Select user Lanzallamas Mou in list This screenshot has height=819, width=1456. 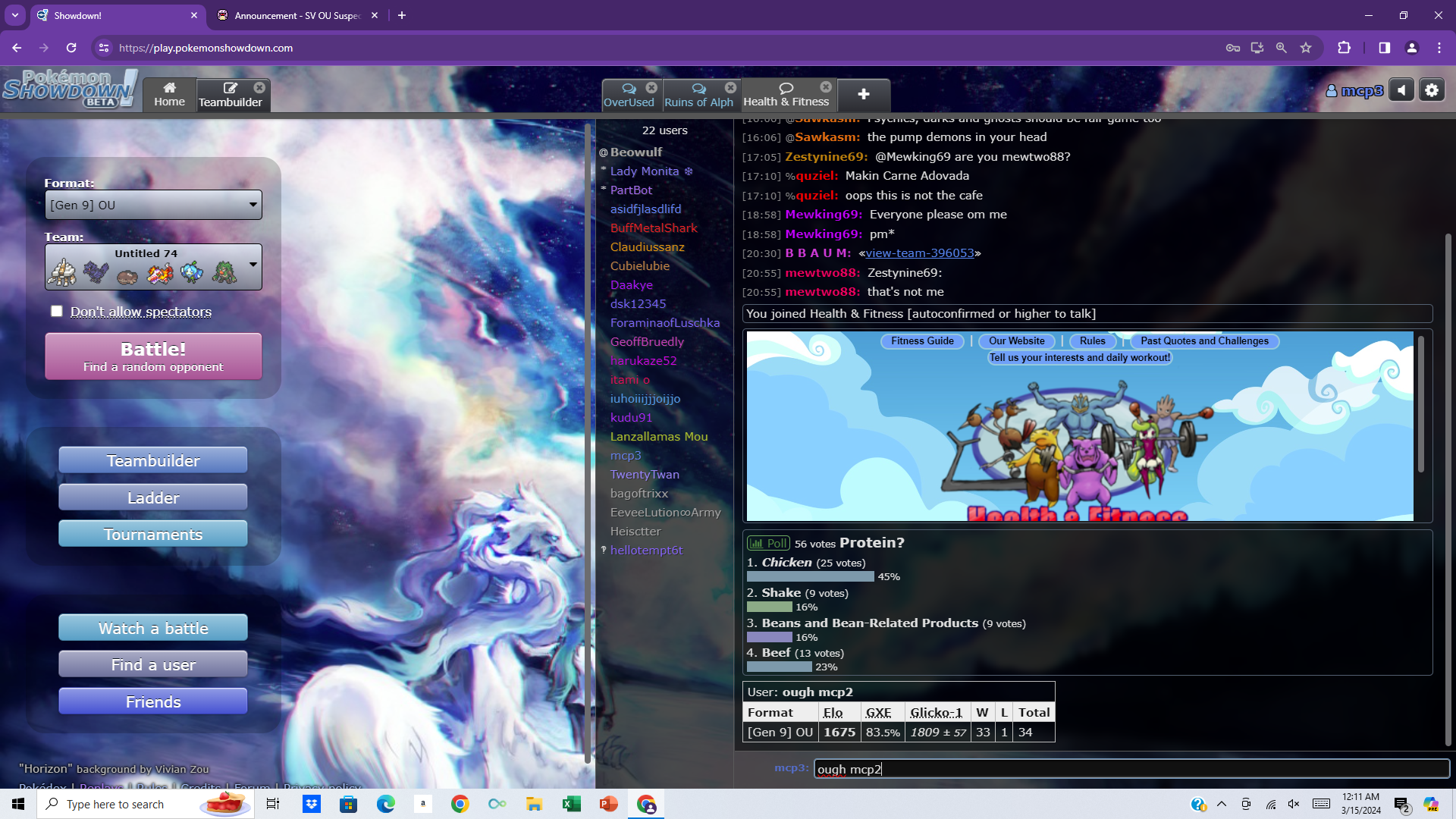(659, 437)
